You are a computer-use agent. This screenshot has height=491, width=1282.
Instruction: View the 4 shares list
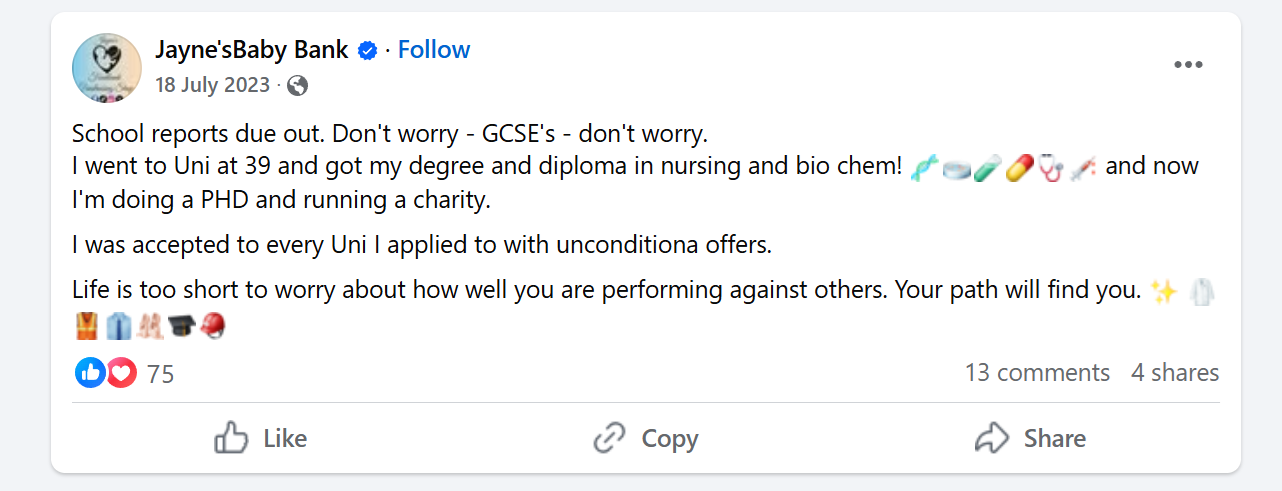coord(1175,373)
